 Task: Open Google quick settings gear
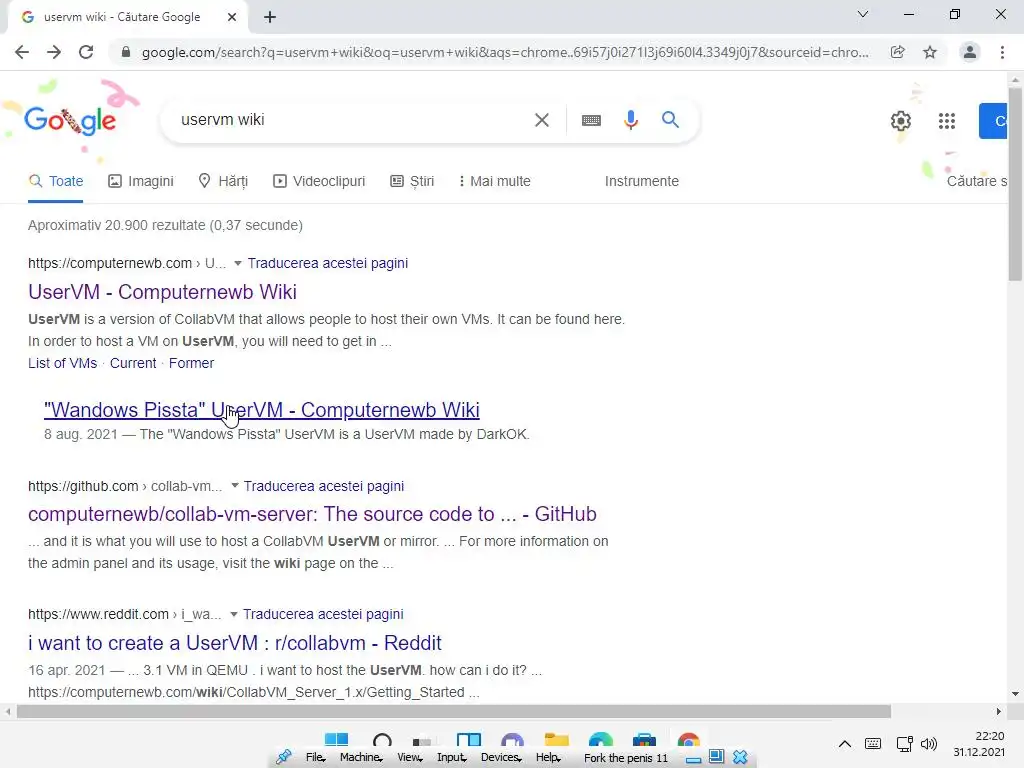point(901,121)
